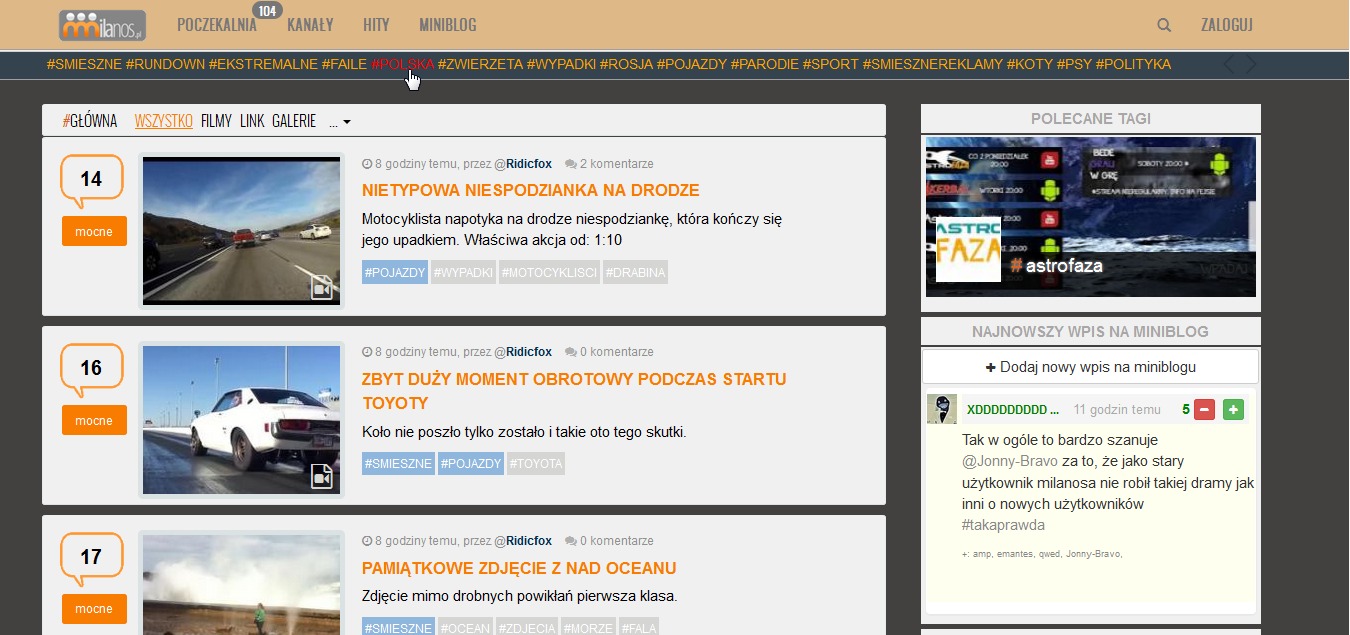Click vote bubble showing 14

[x=91, y=179]
